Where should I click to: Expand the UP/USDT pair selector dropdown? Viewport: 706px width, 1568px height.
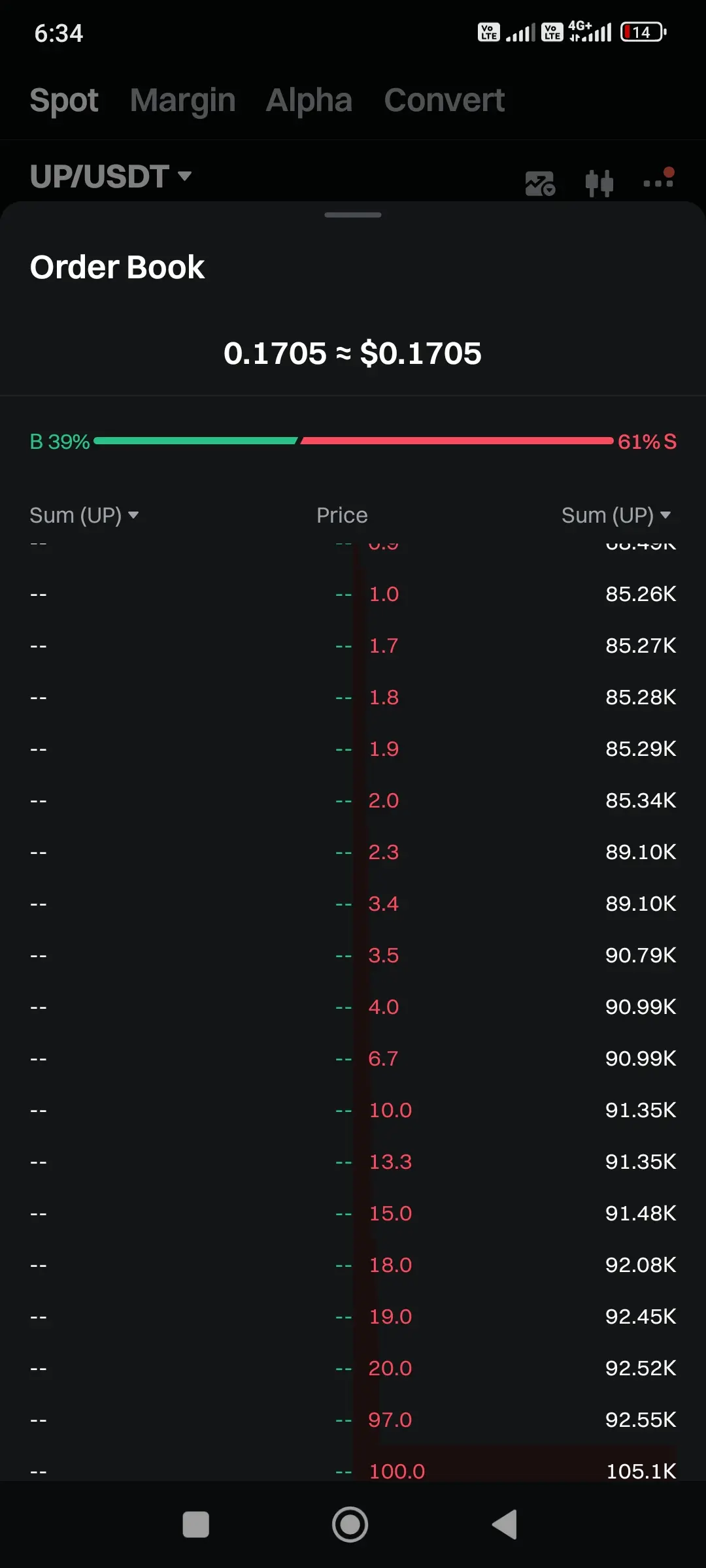coord(111,176)
